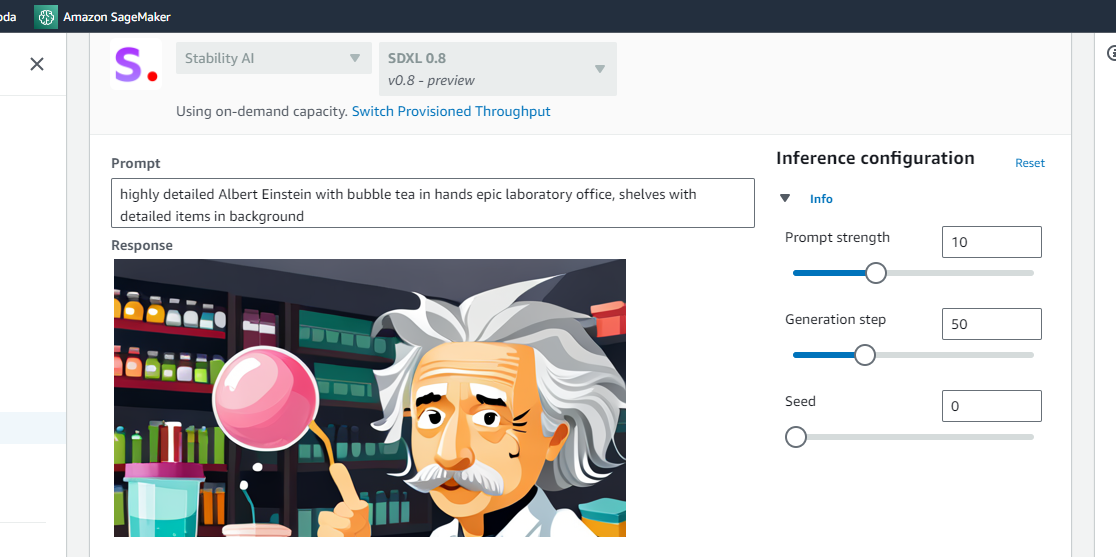Open the Info link under Inference configuration
1116x557 pixels.
pos(821,199)
